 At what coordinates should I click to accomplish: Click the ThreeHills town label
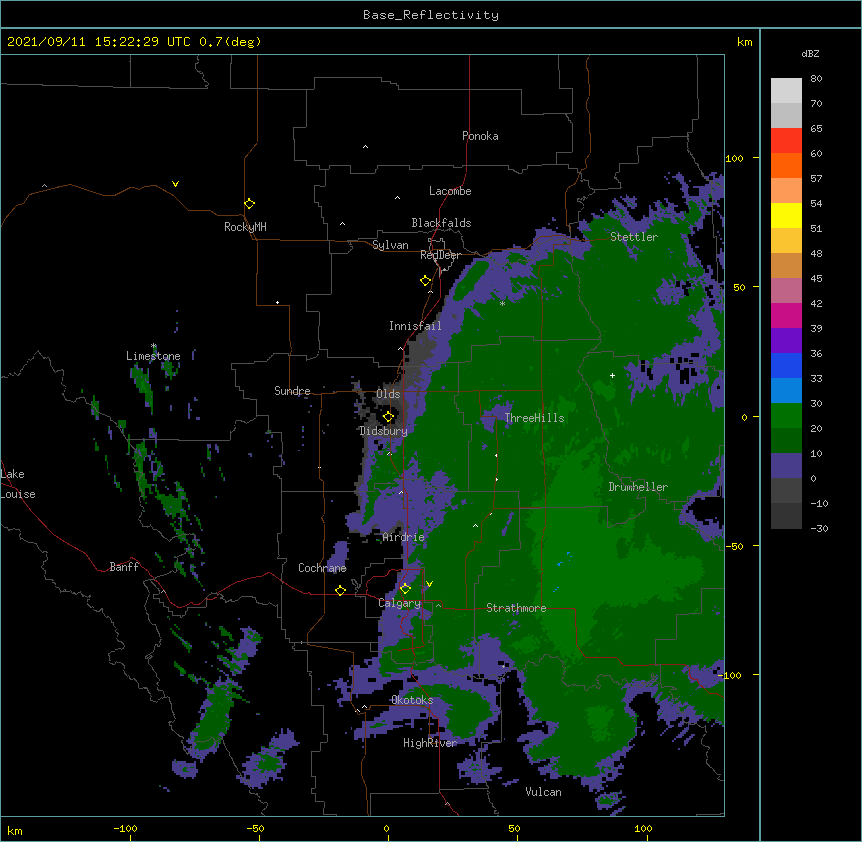coord(534,418)
